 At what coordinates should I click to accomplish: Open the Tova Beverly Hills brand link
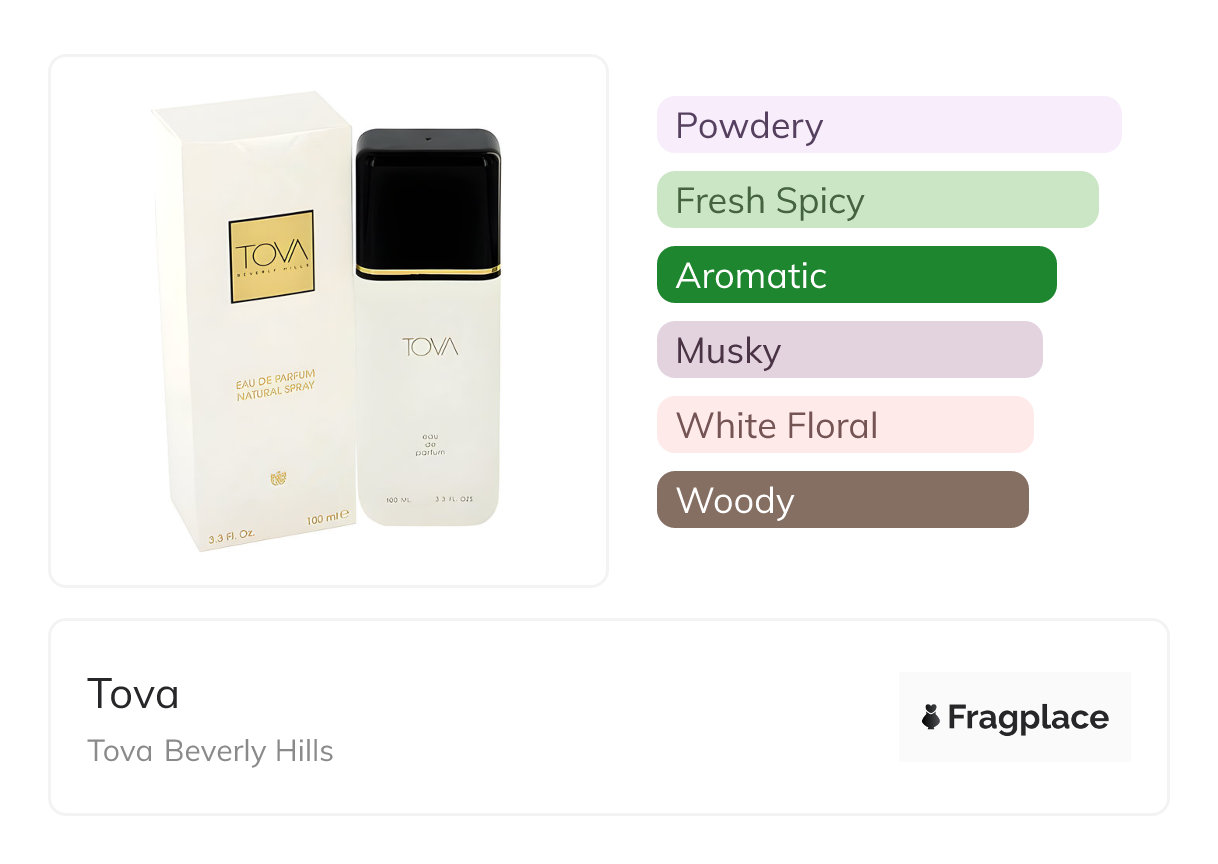pyautogui.click(x=210, y=751)
